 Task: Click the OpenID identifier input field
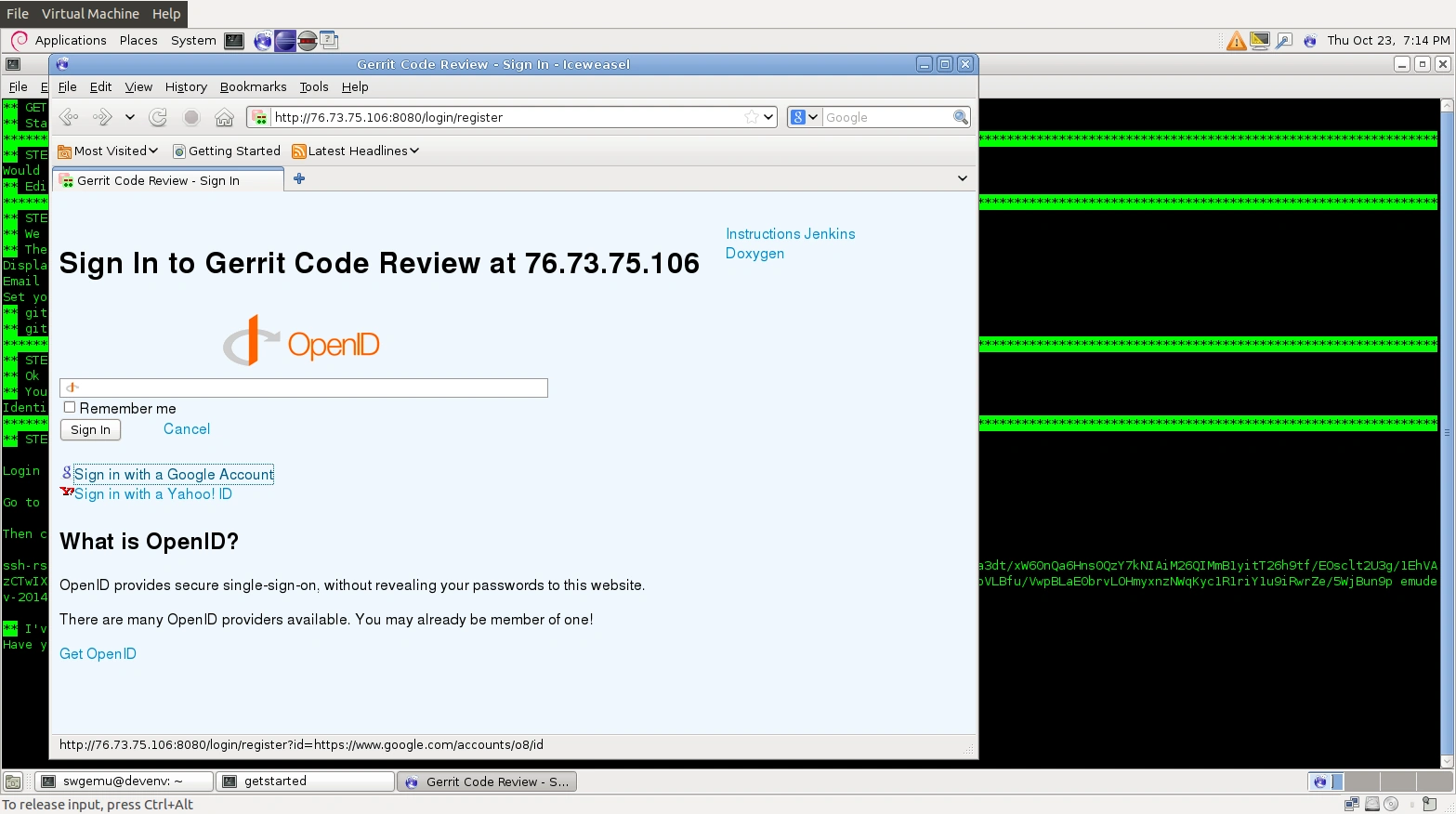click(304, 387)
